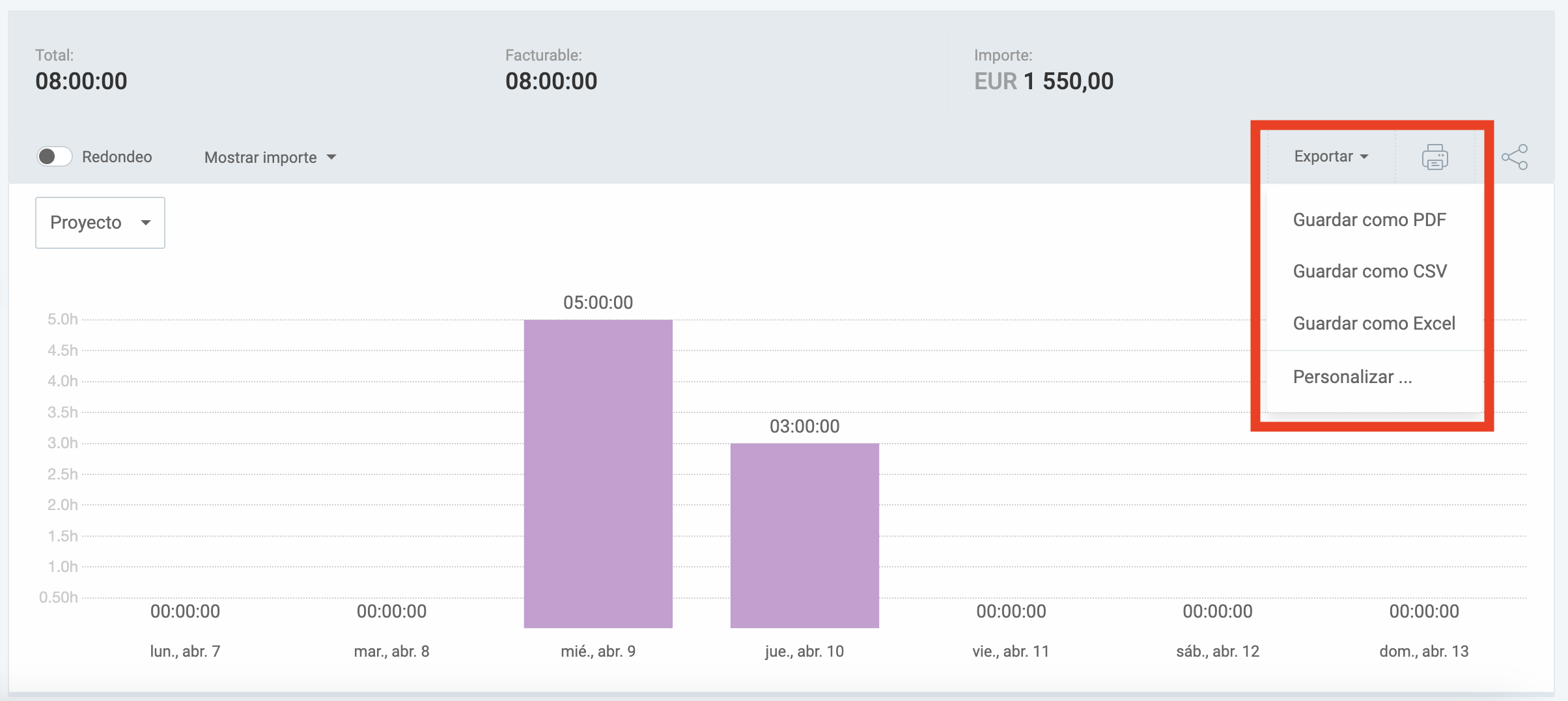Click the 05:00:00 label above the bar
This screenshot has width=1568, height=701.
598,302
